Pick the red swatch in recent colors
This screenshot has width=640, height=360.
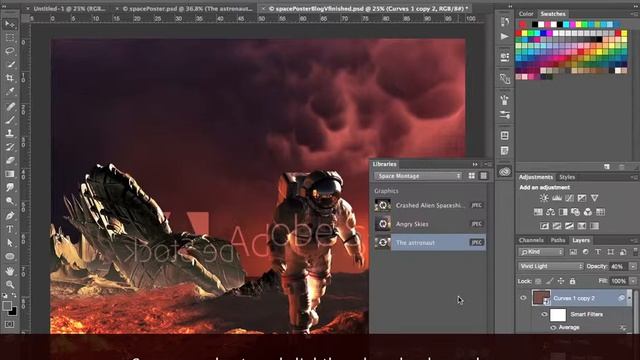[523, 25]
